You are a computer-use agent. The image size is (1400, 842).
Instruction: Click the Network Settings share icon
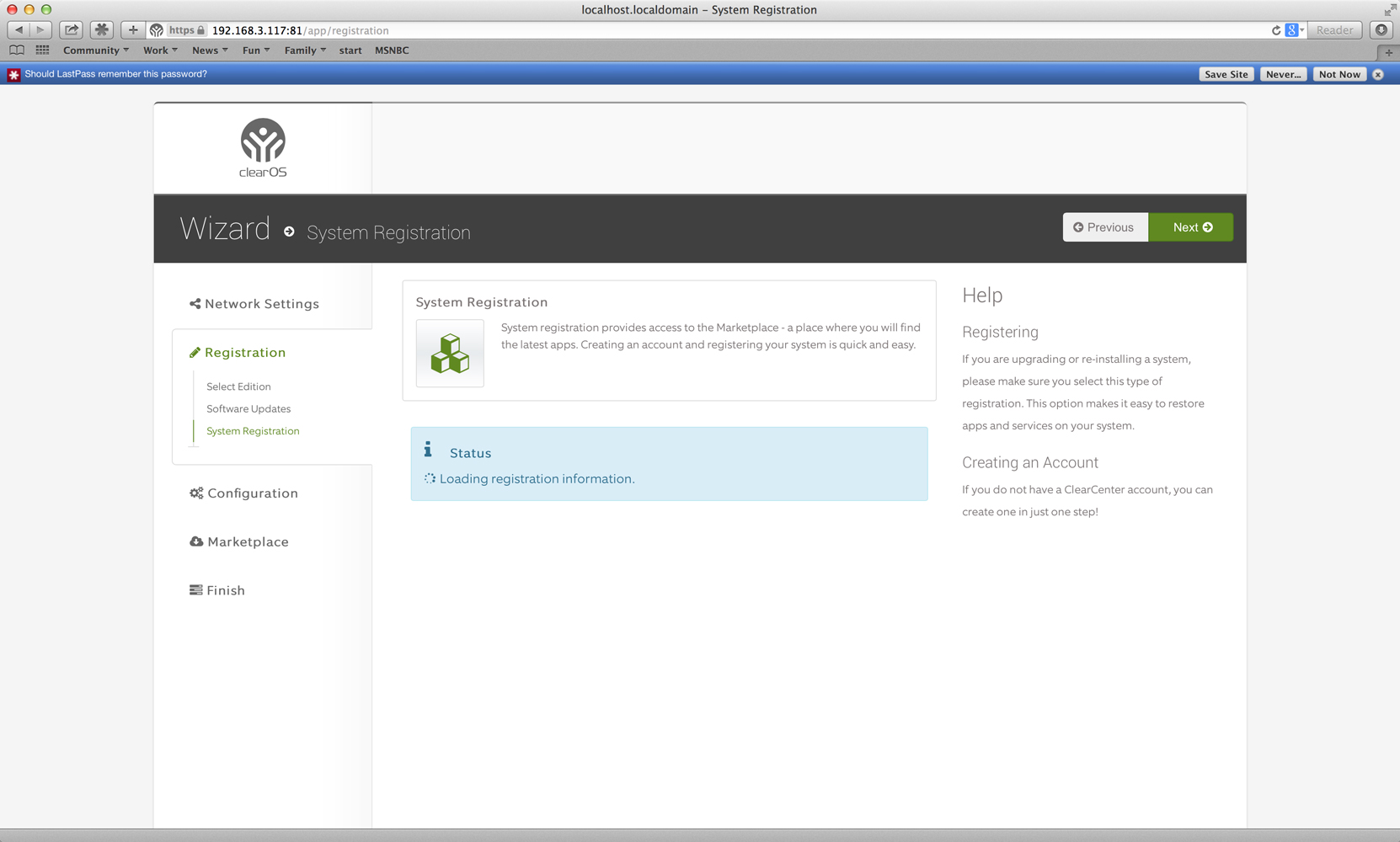click(195, 304)
